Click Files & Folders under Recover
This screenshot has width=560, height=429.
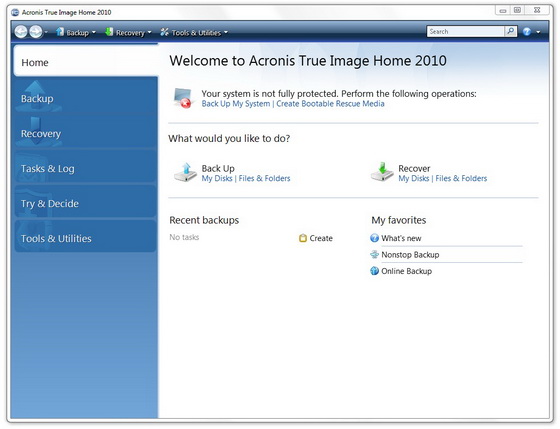click(x=461, y=178)
